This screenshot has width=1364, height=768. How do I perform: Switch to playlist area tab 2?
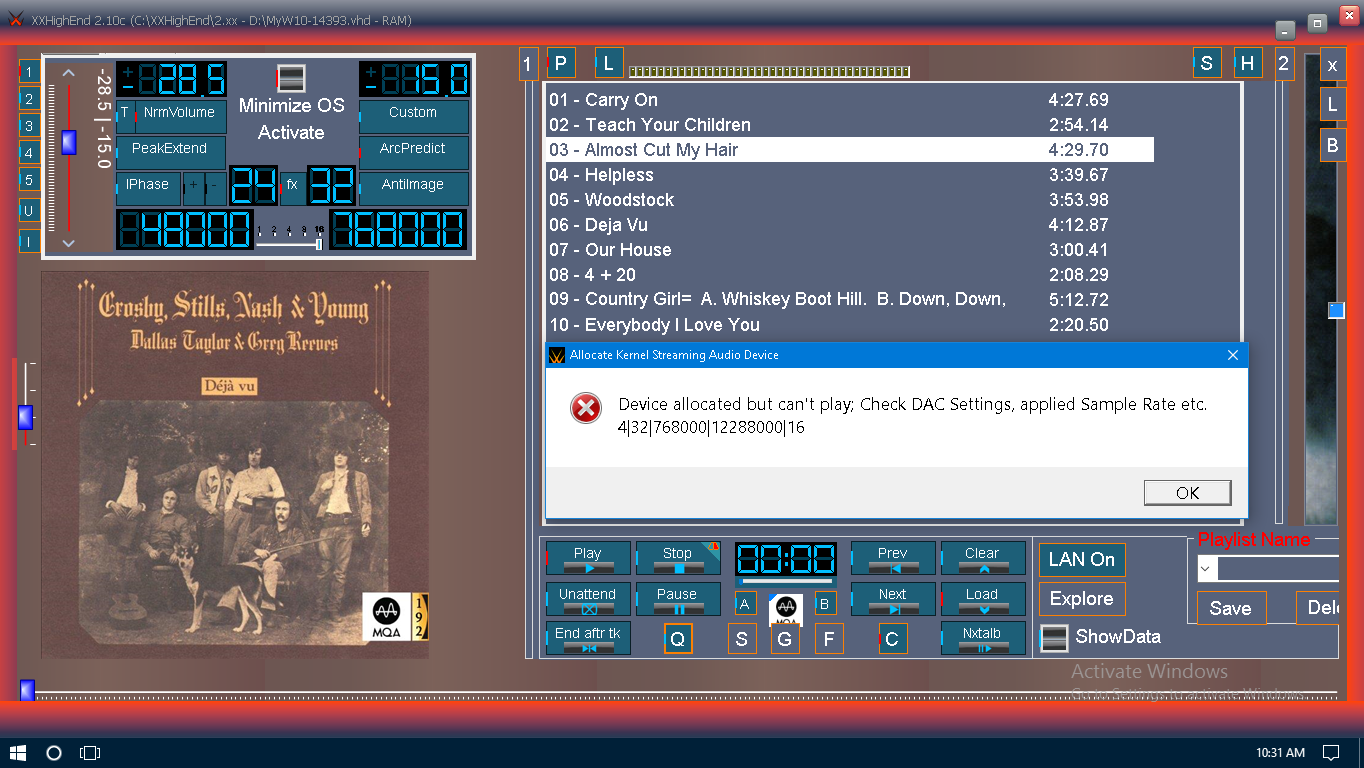click(1283, 64)
